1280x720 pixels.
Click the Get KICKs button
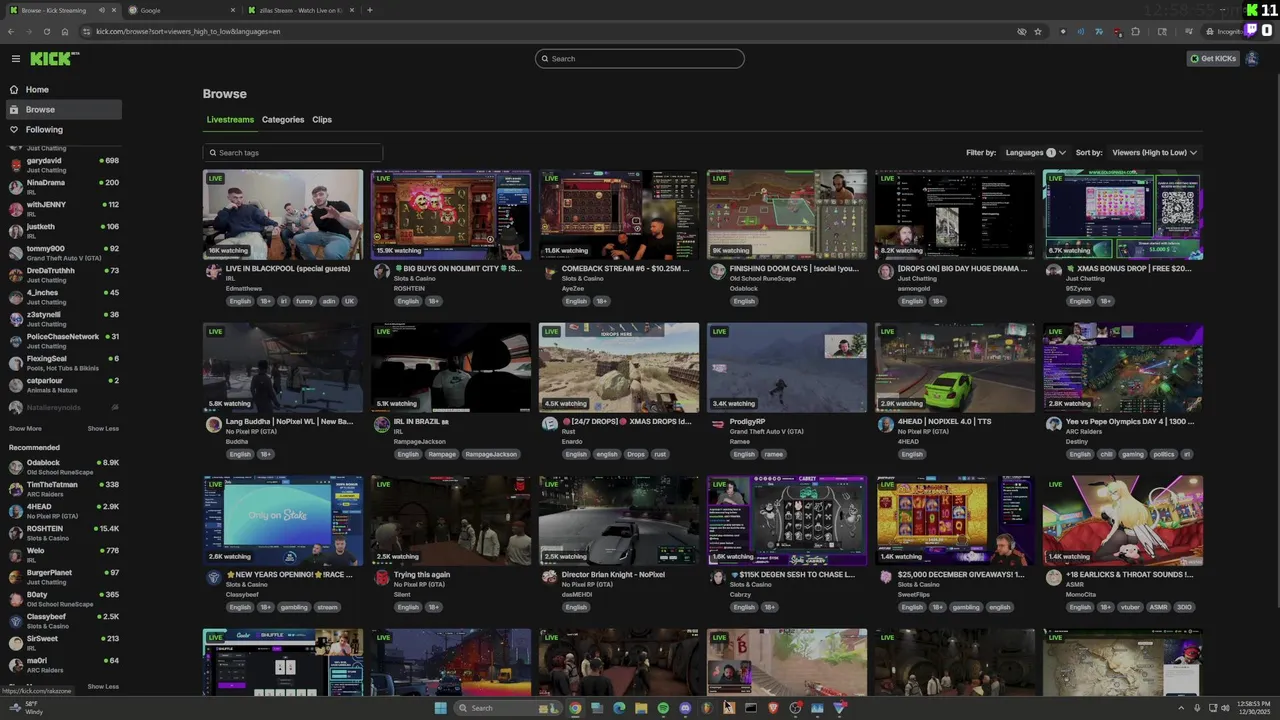point(1213,59)
